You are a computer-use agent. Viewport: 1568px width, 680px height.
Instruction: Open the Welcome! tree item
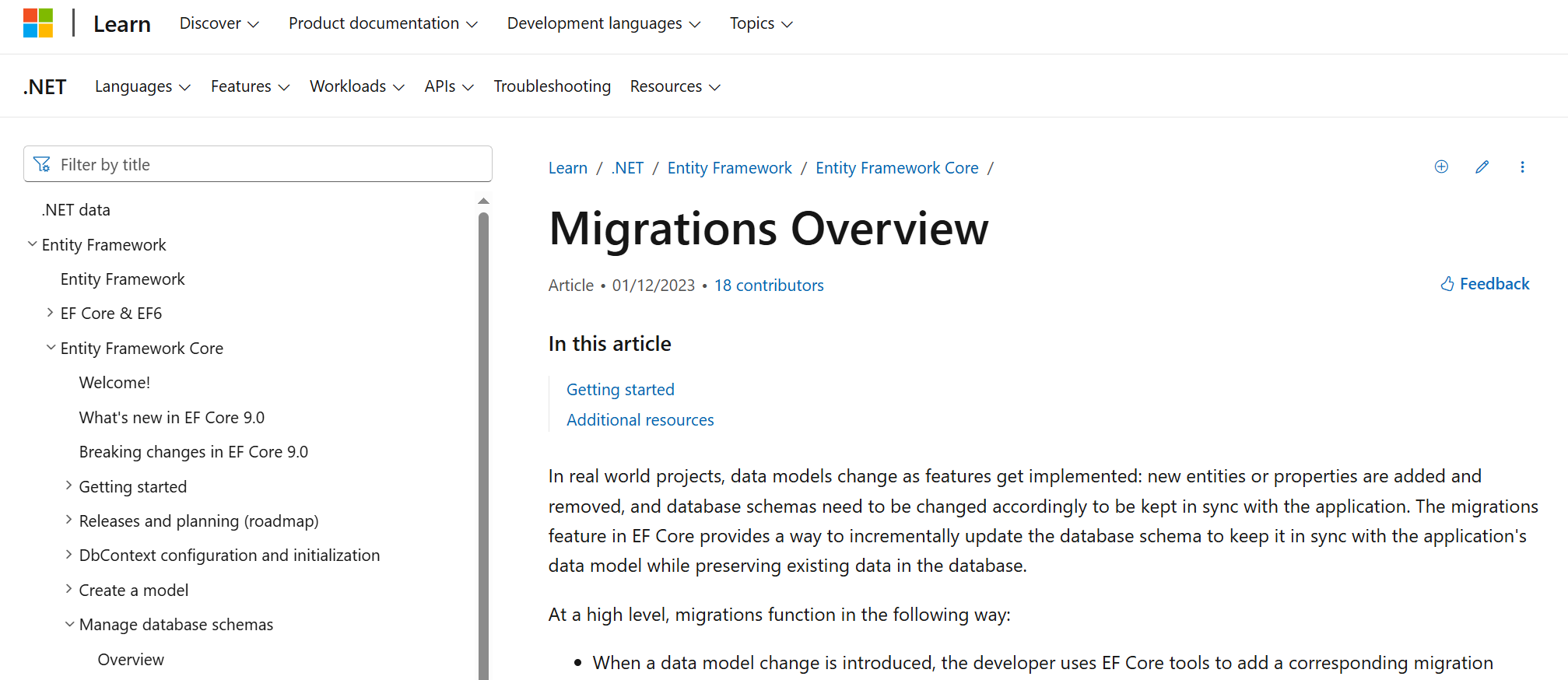(x=114, y=383)
